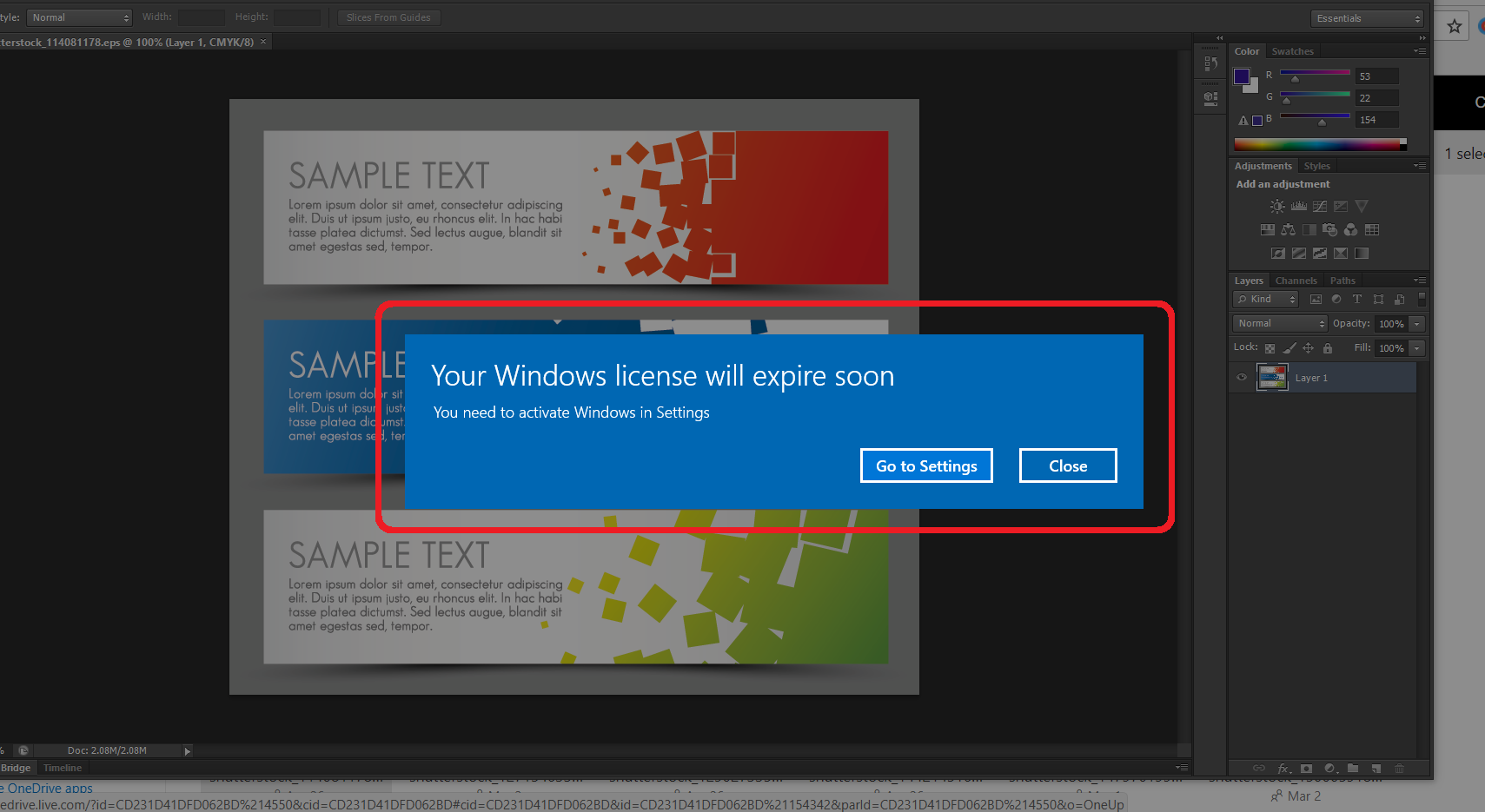The height and width of the screenshot is (812, 1485).
Task: Enable Lock transparent pixels
Action: (1270, 347)
